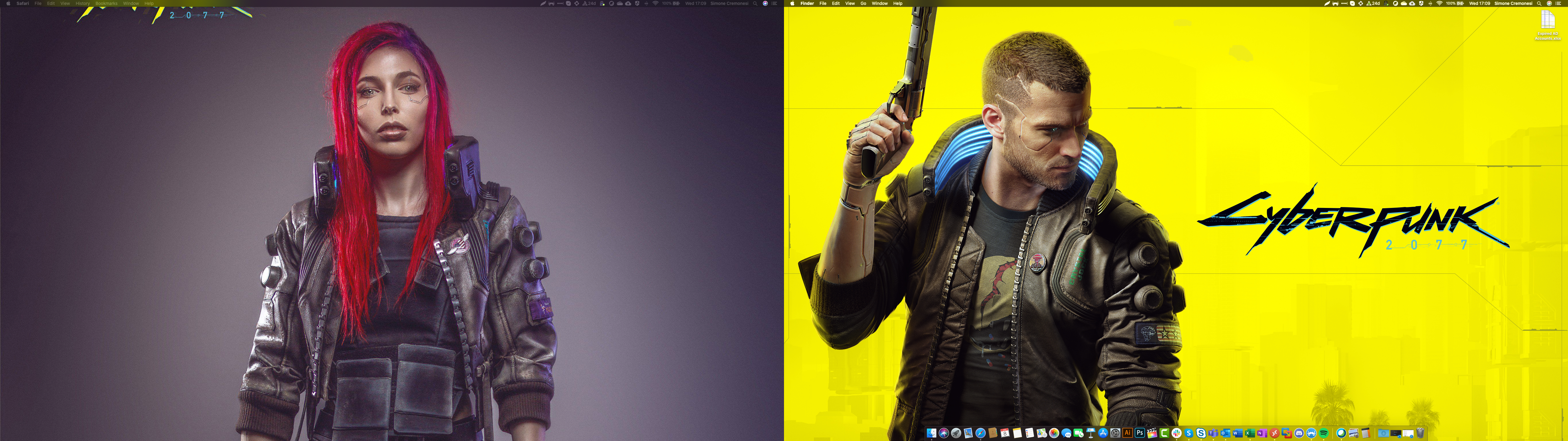Open the Trash in the dock
1568x441 pixels.
(x=1420, y=433)
